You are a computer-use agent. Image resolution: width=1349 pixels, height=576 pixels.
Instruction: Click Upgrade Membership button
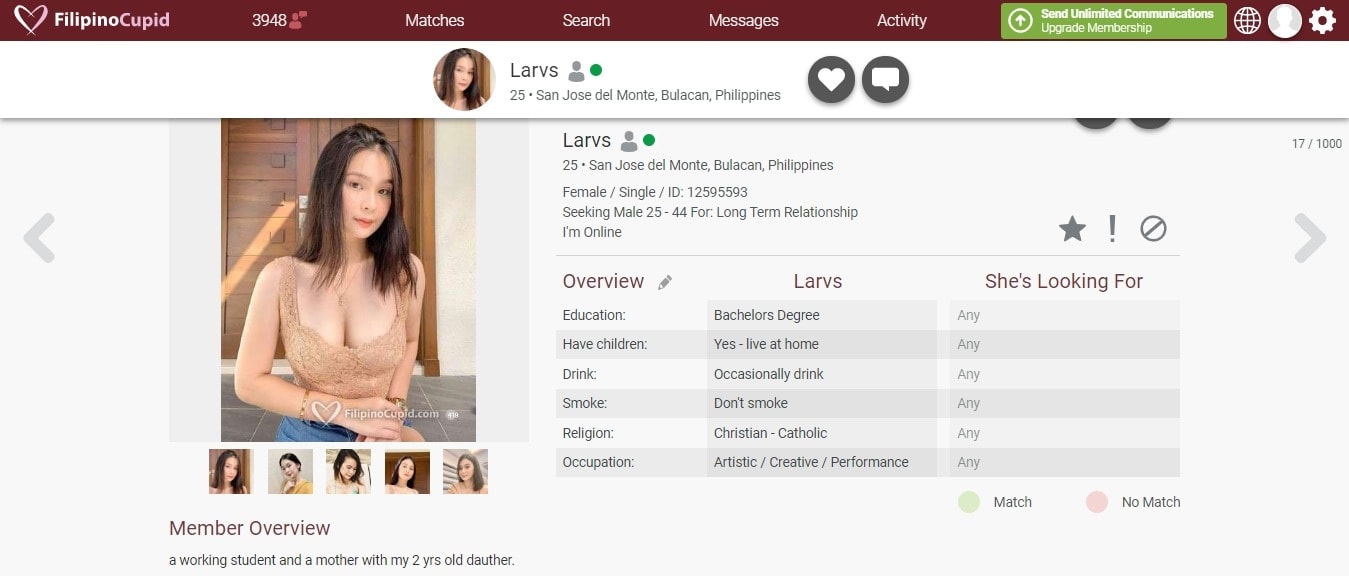[1113, 20]
